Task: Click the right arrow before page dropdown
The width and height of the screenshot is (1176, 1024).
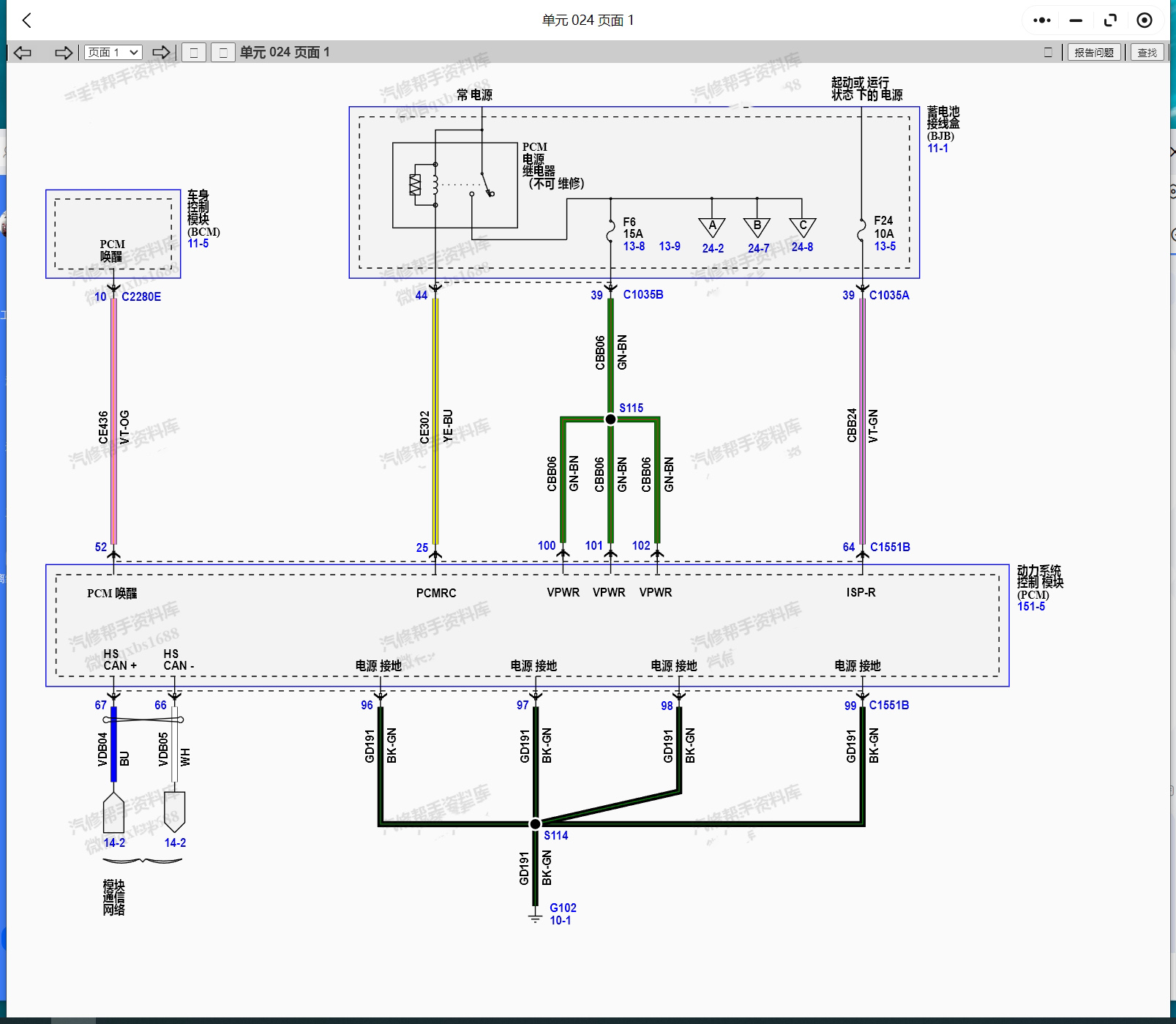Action: pos(64,53)
